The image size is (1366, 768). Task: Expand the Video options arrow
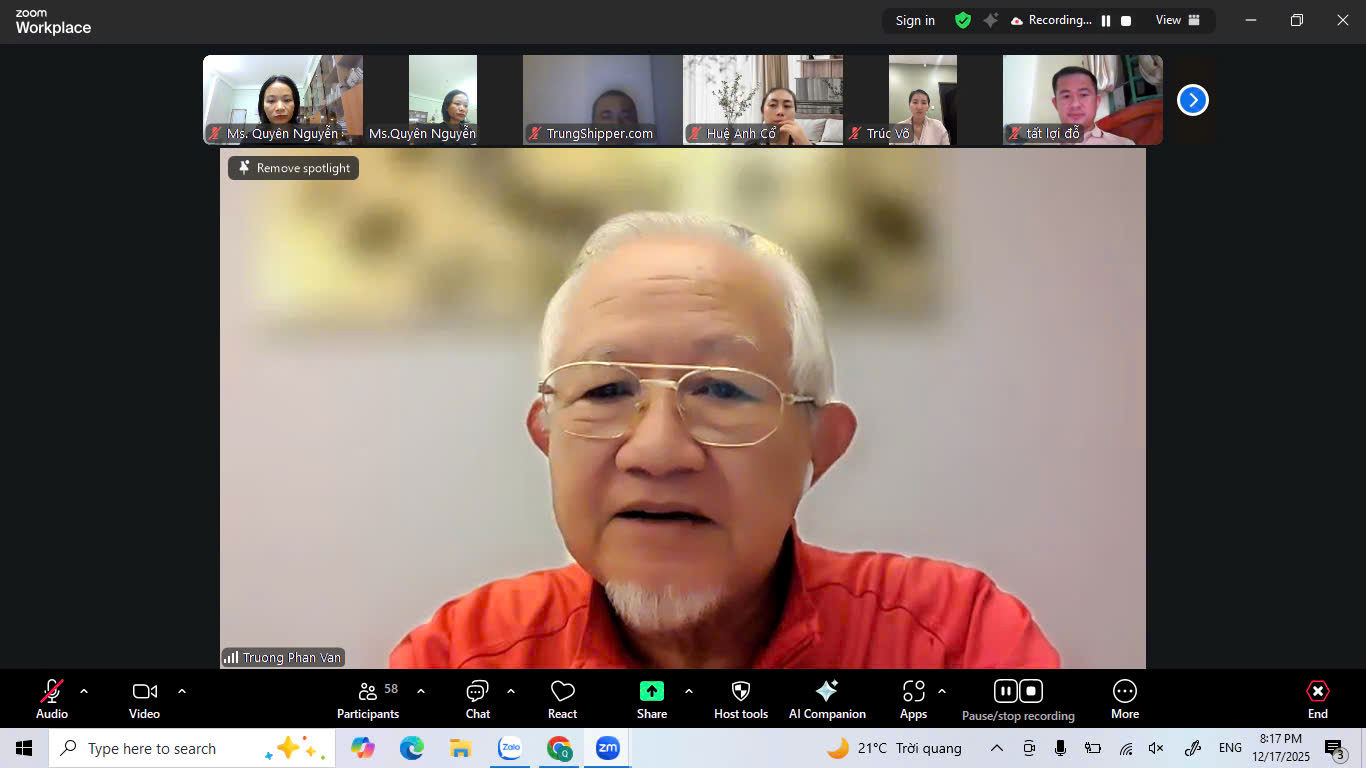pyautogui.click(x=182, y=691)
